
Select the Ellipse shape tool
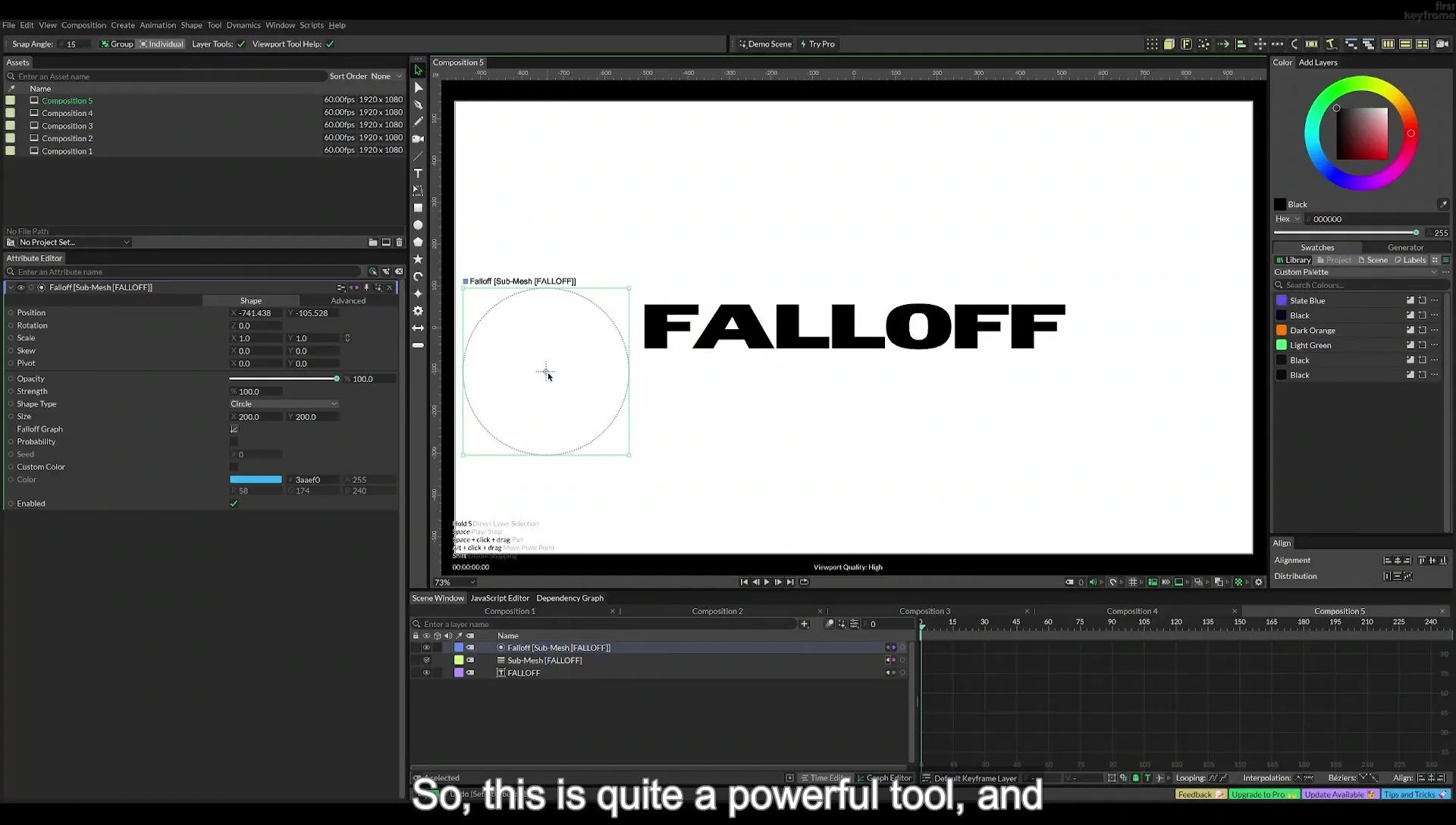click(x=418, y=225)
